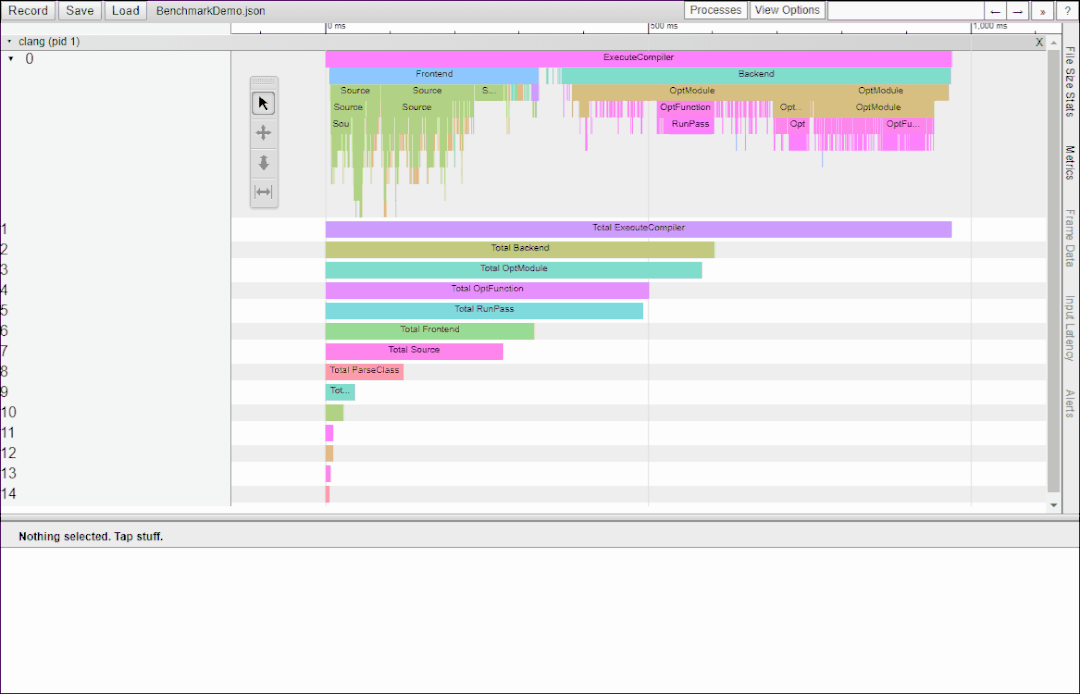The width and height of the screenshot is (1080, 694).
Task: Open the View Options dropdown
Action: click(x=787, y=10)
